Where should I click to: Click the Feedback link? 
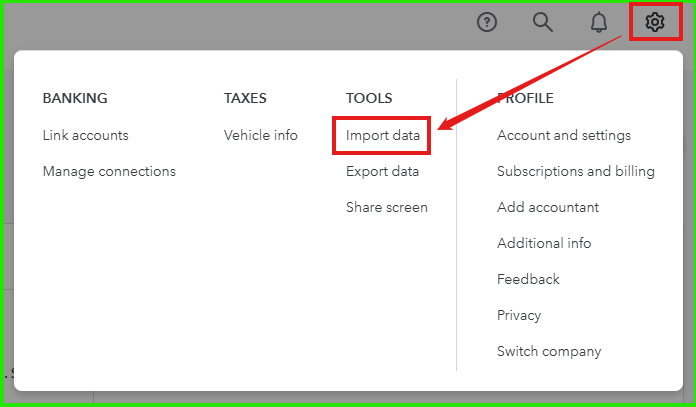tap(528, 279)
